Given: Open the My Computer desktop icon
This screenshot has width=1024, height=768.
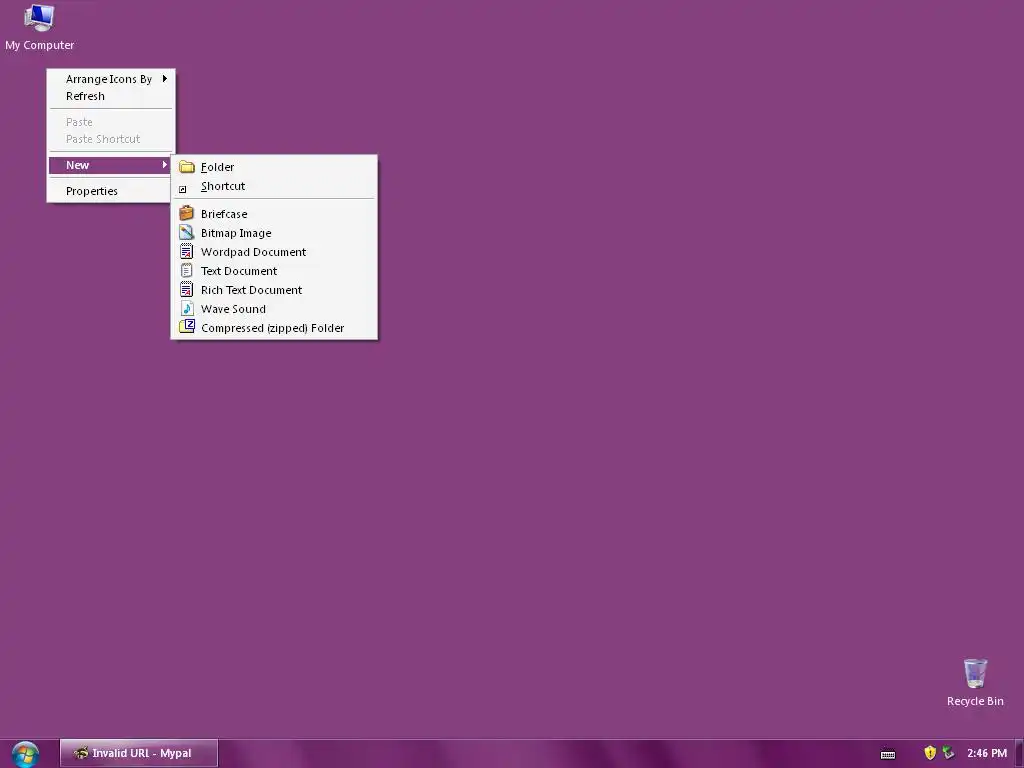Looking at the screenshot, I should click(x=39, y=27).
